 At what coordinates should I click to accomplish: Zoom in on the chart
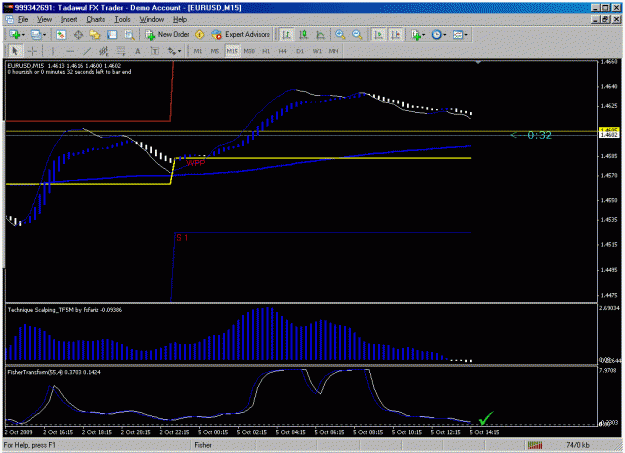coord(340,35)
